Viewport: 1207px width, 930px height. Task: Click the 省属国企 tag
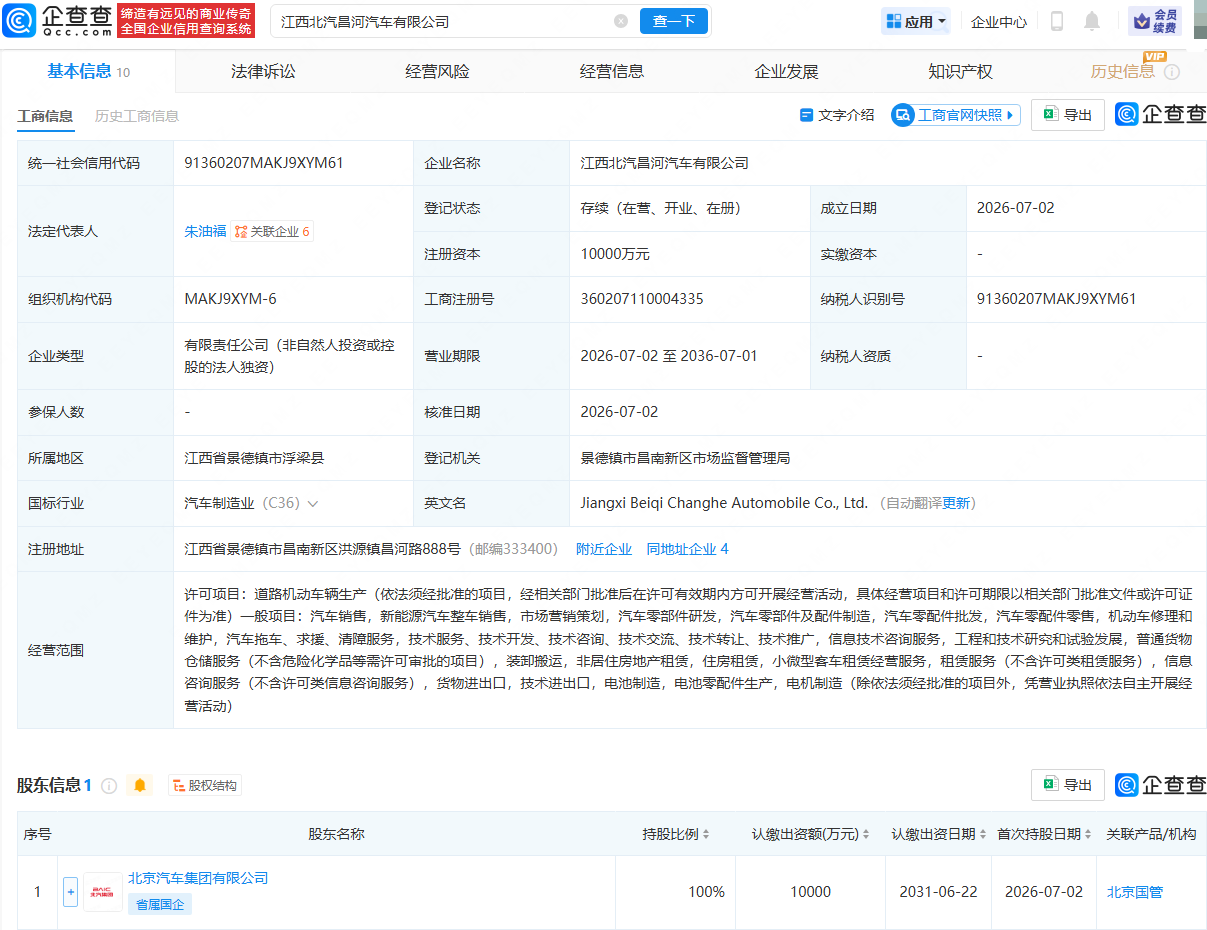[160, 904]
